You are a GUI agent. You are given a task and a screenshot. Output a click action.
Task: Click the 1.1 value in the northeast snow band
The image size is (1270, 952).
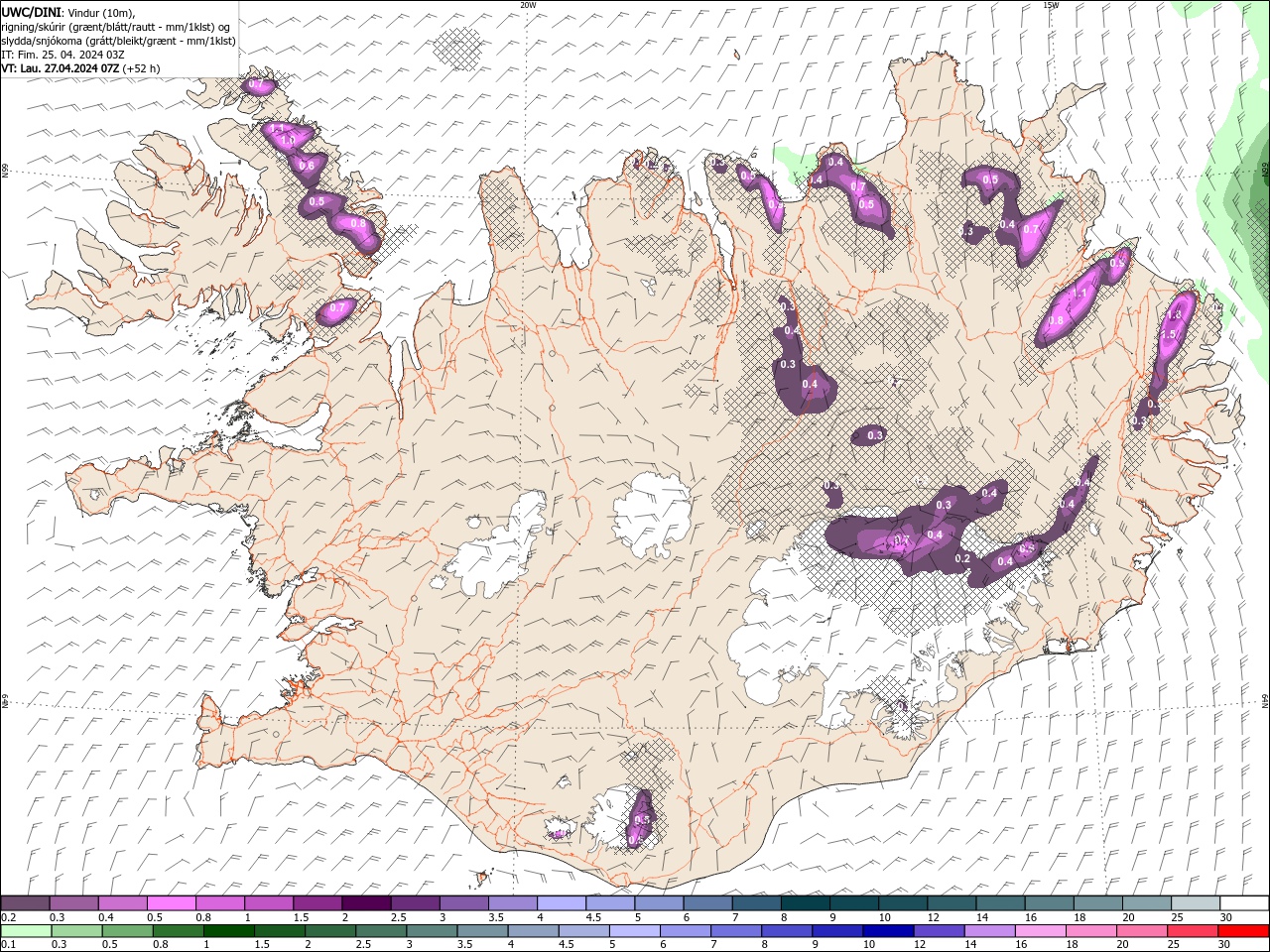1079,294
